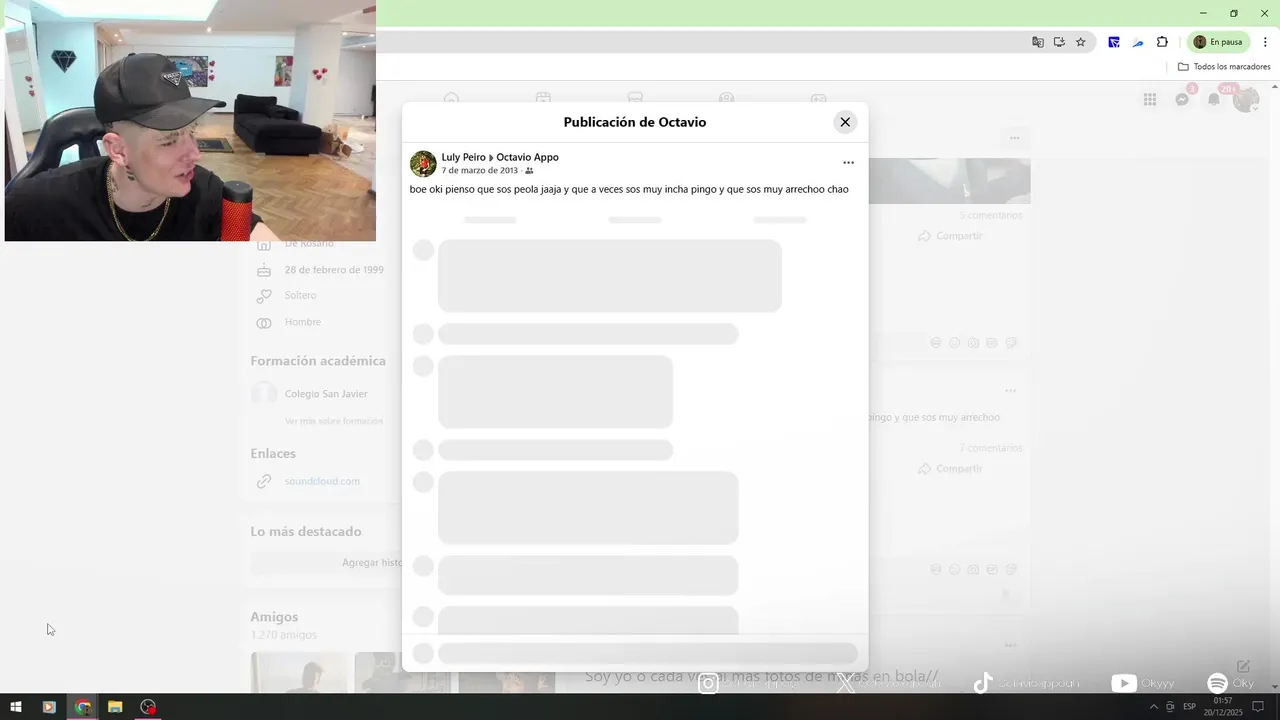
Task: Click the media player taskbar icon
Action: tap(48, 707)
